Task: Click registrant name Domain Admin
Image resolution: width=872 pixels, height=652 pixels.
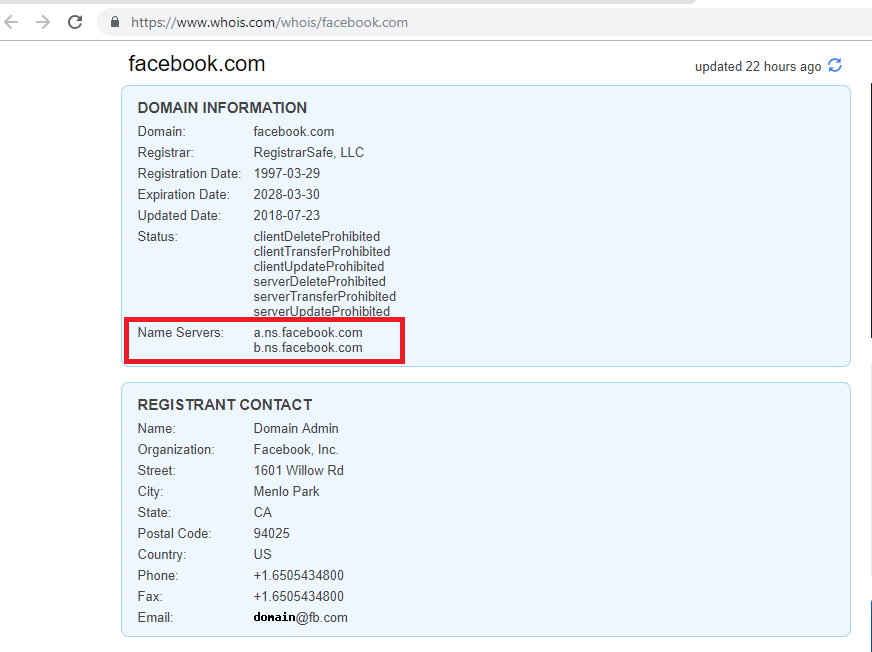Action: click(296, 428)
